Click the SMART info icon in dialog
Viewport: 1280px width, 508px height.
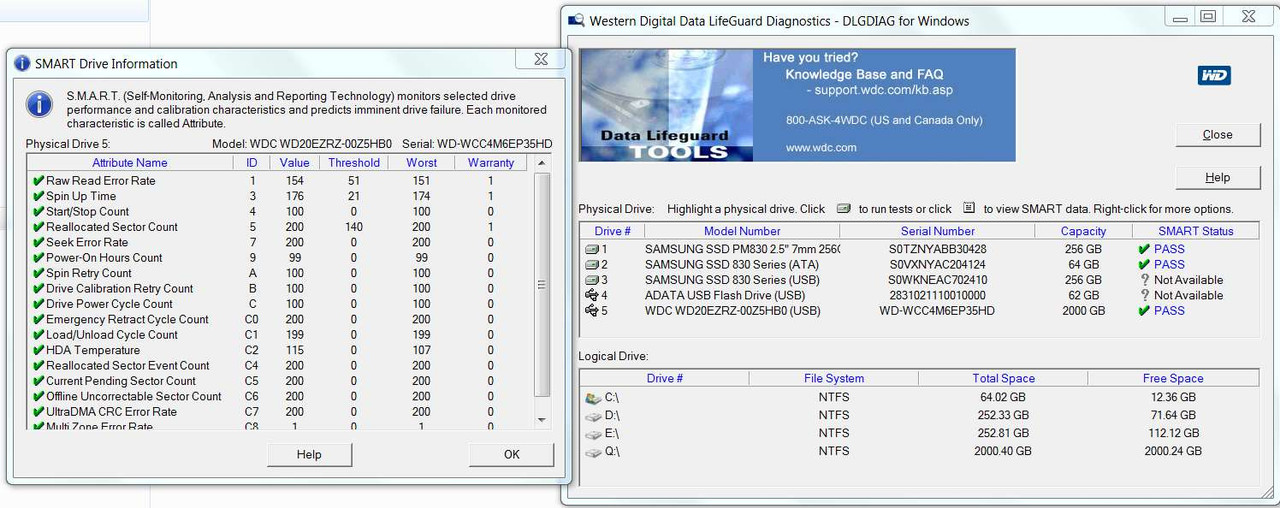click(39, 104)
